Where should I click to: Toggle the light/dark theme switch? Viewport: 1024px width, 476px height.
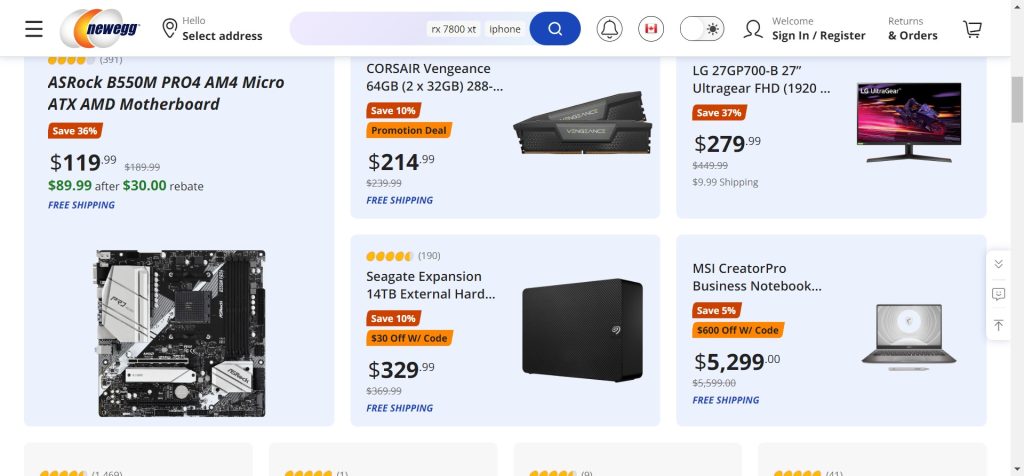coord(702,28)
